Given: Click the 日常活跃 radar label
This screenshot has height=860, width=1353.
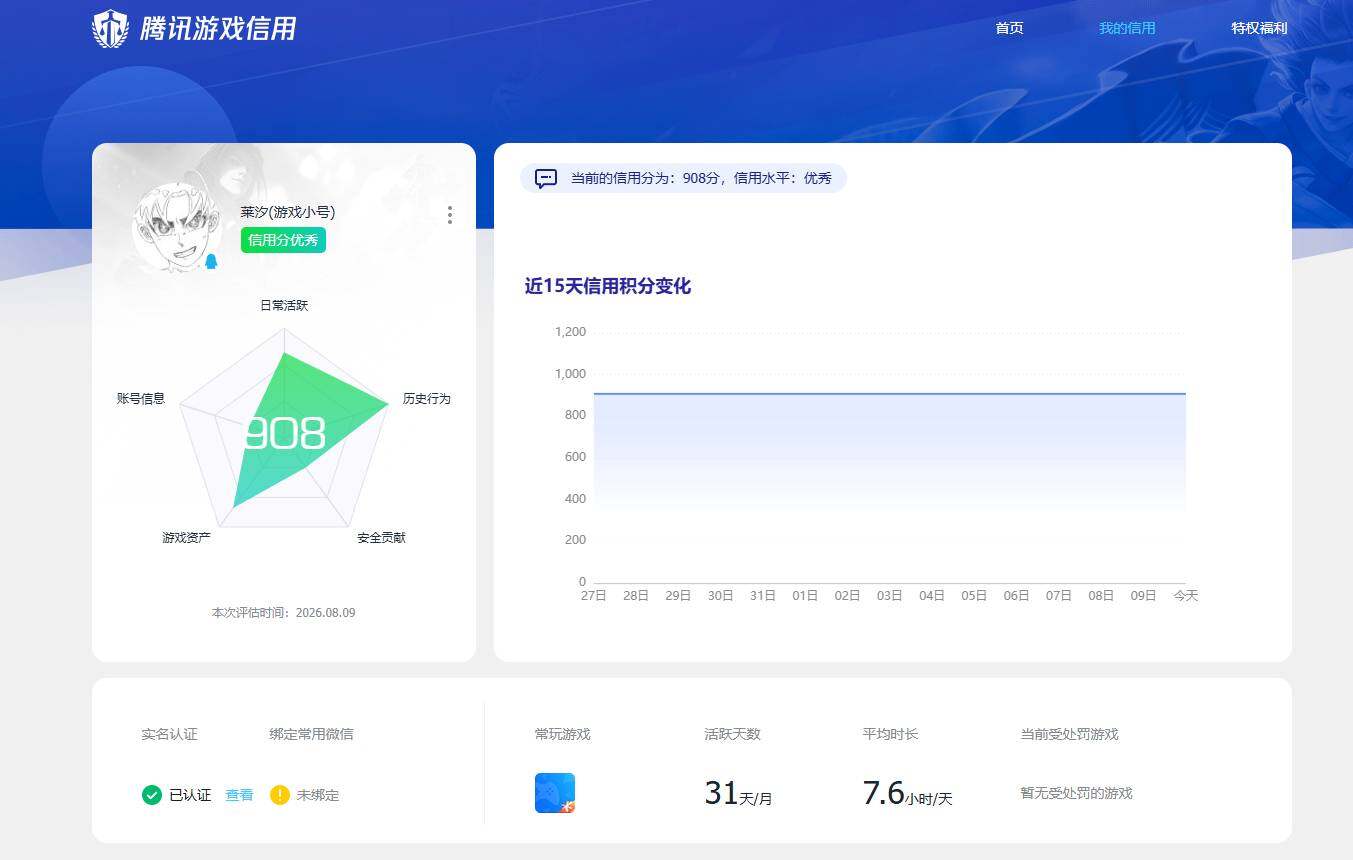Looking at the screenshot, I should pyautogui.click(x=284, y=305).
